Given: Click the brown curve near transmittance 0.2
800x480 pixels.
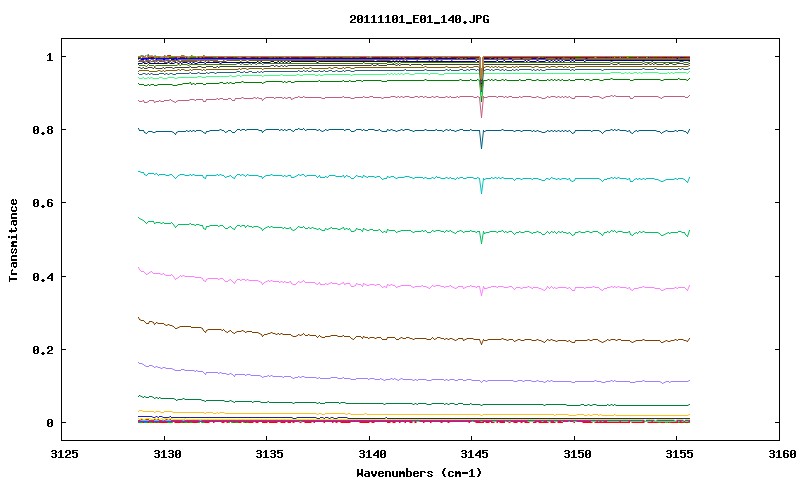Looking at the screenshot, I should 414,338.
